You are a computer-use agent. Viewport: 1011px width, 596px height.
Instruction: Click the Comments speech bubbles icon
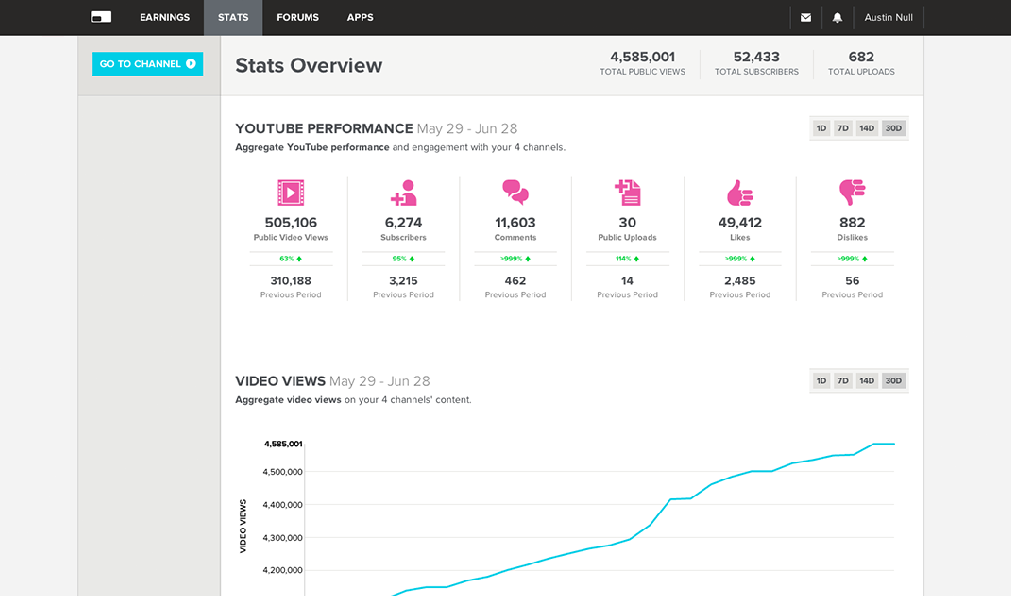515,192
